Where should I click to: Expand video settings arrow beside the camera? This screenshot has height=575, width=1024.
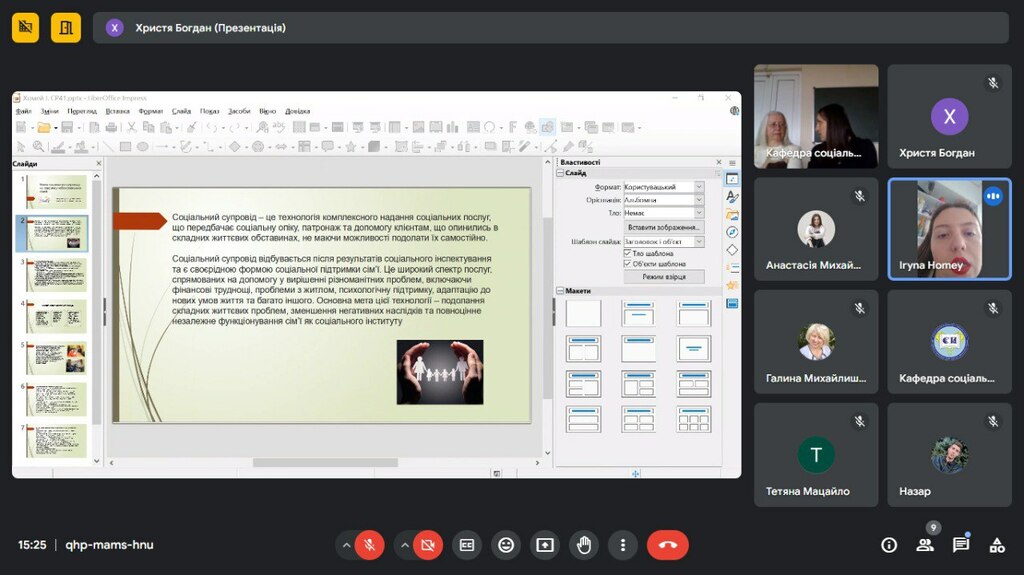tap(405, 545)
